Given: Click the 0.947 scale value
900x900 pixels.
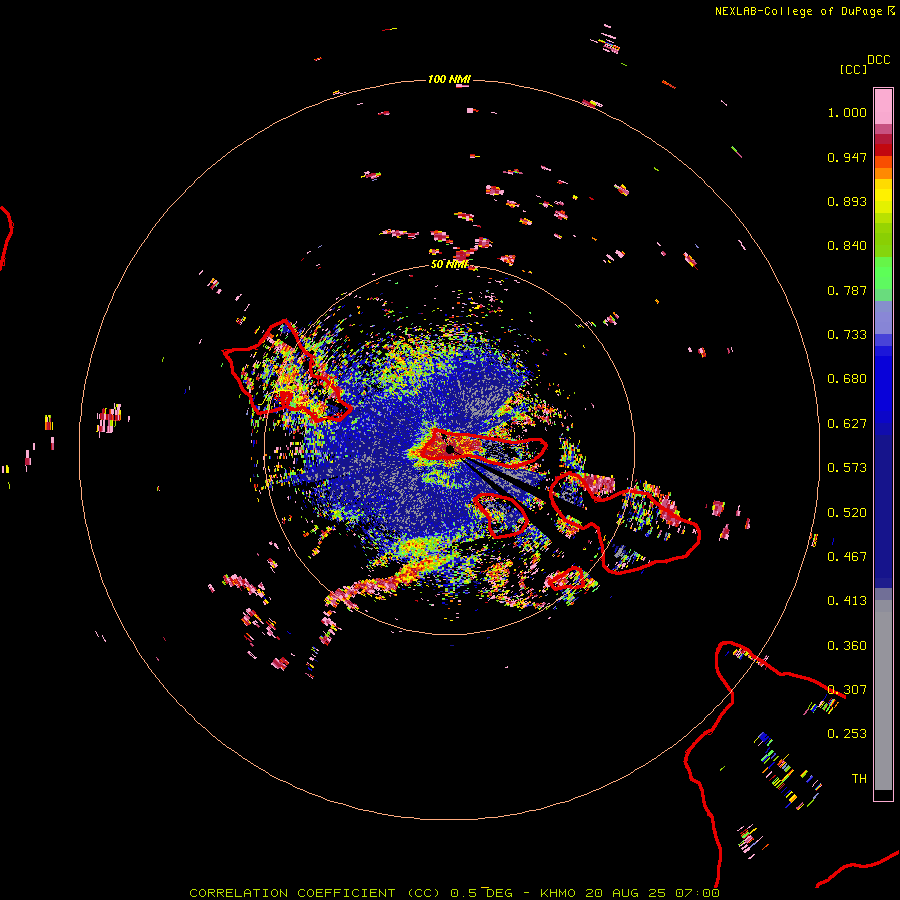Looking at the screenshot, I should point(847,157).
